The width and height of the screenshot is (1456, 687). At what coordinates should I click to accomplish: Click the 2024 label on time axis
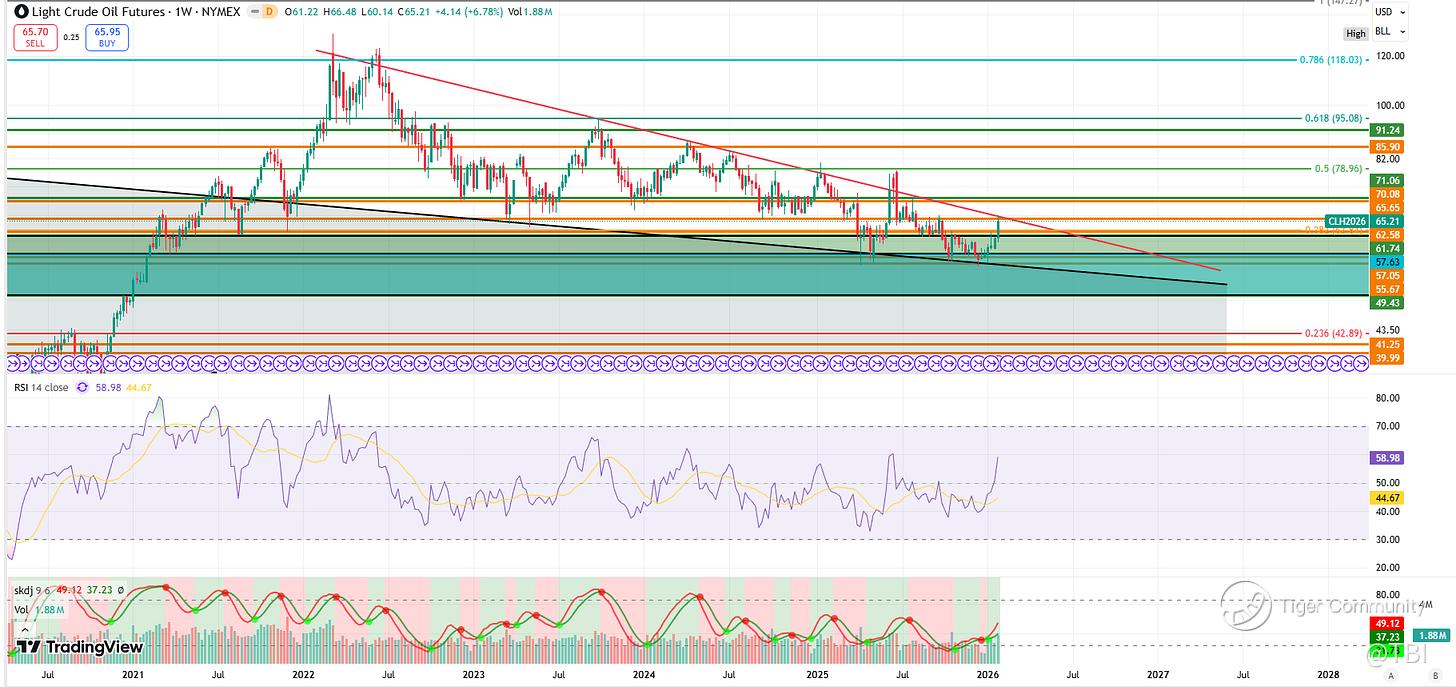(x=644, y=676)
